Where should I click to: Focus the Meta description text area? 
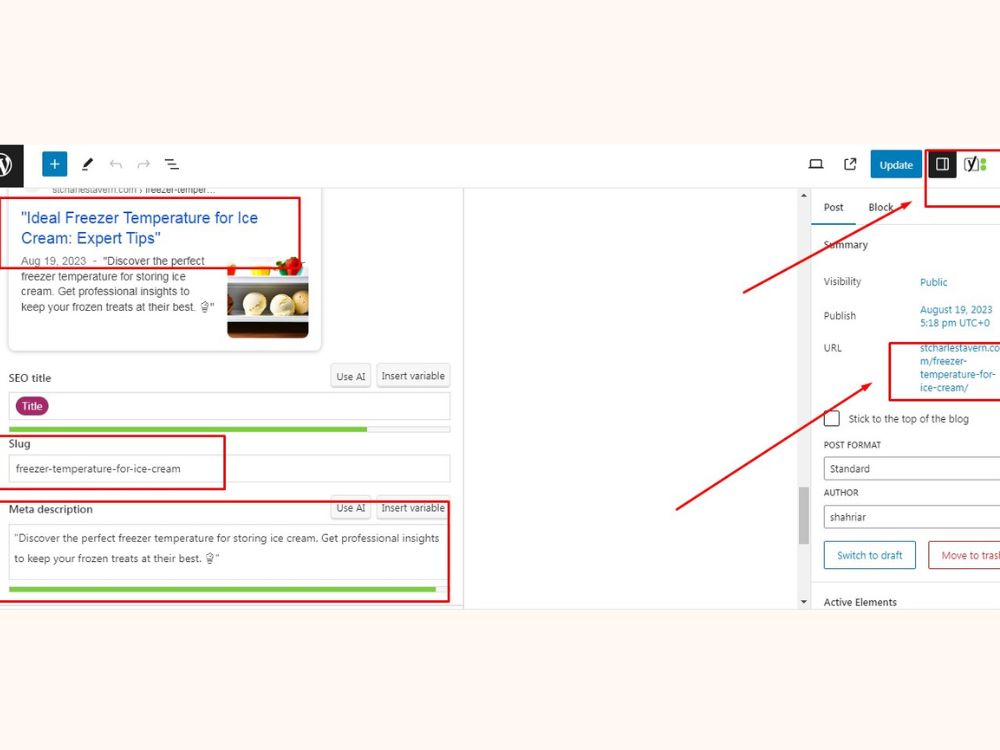pyautogui.click(x=230, y=551)
